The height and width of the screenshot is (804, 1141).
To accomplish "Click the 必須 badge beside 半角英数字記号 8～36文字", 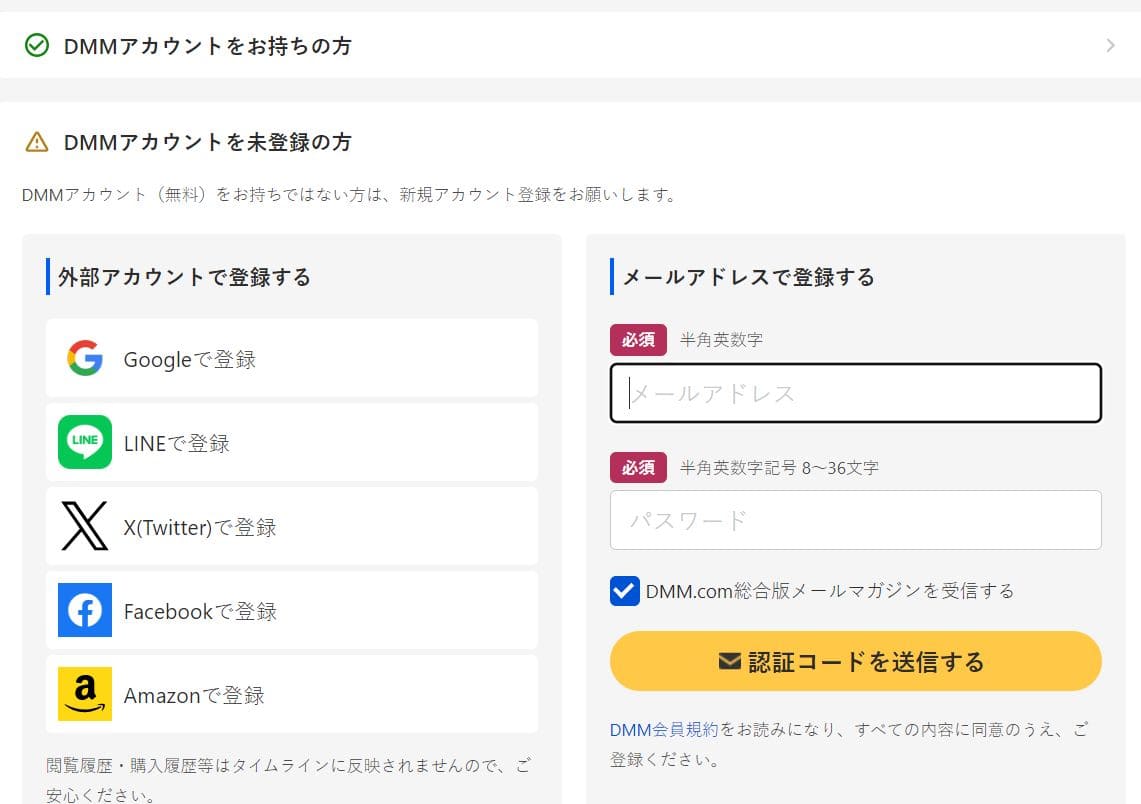I will pos(638,467).
